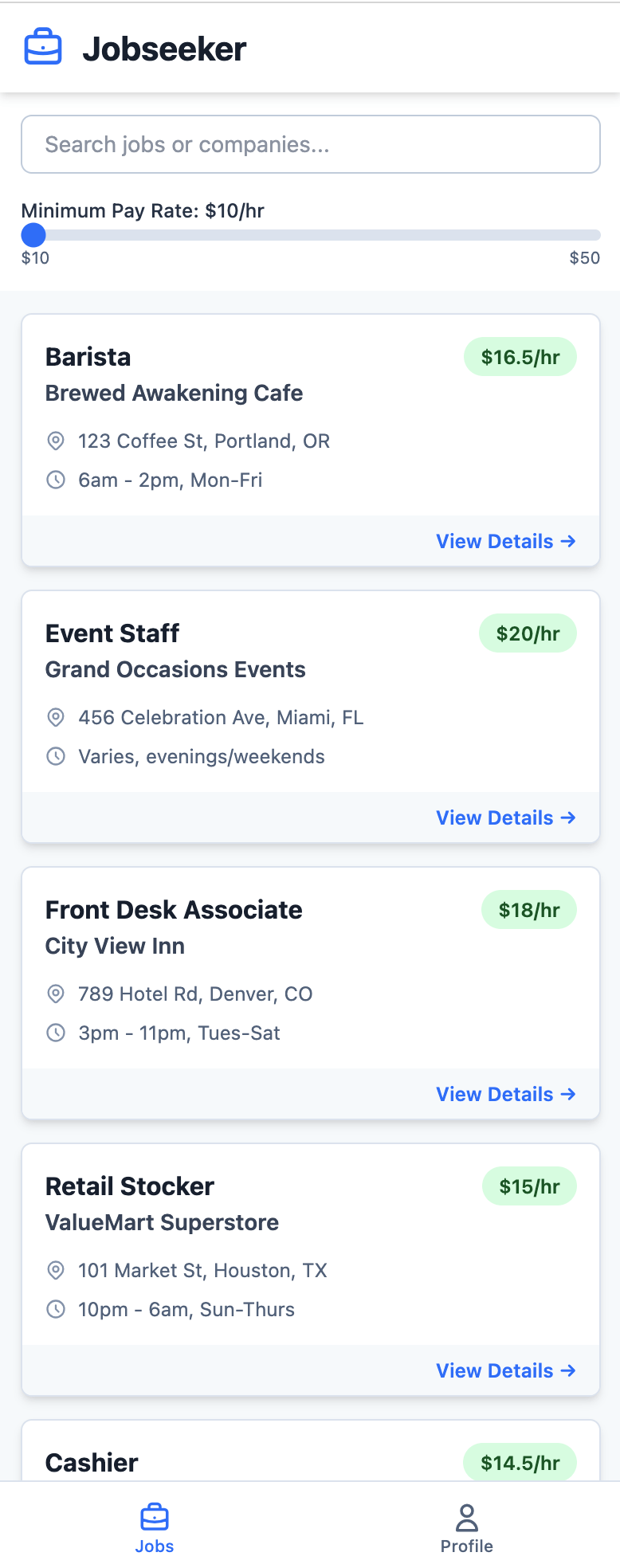
Task: Open the Jobs tab in bottom navigation
Action: coord(155,1528)
